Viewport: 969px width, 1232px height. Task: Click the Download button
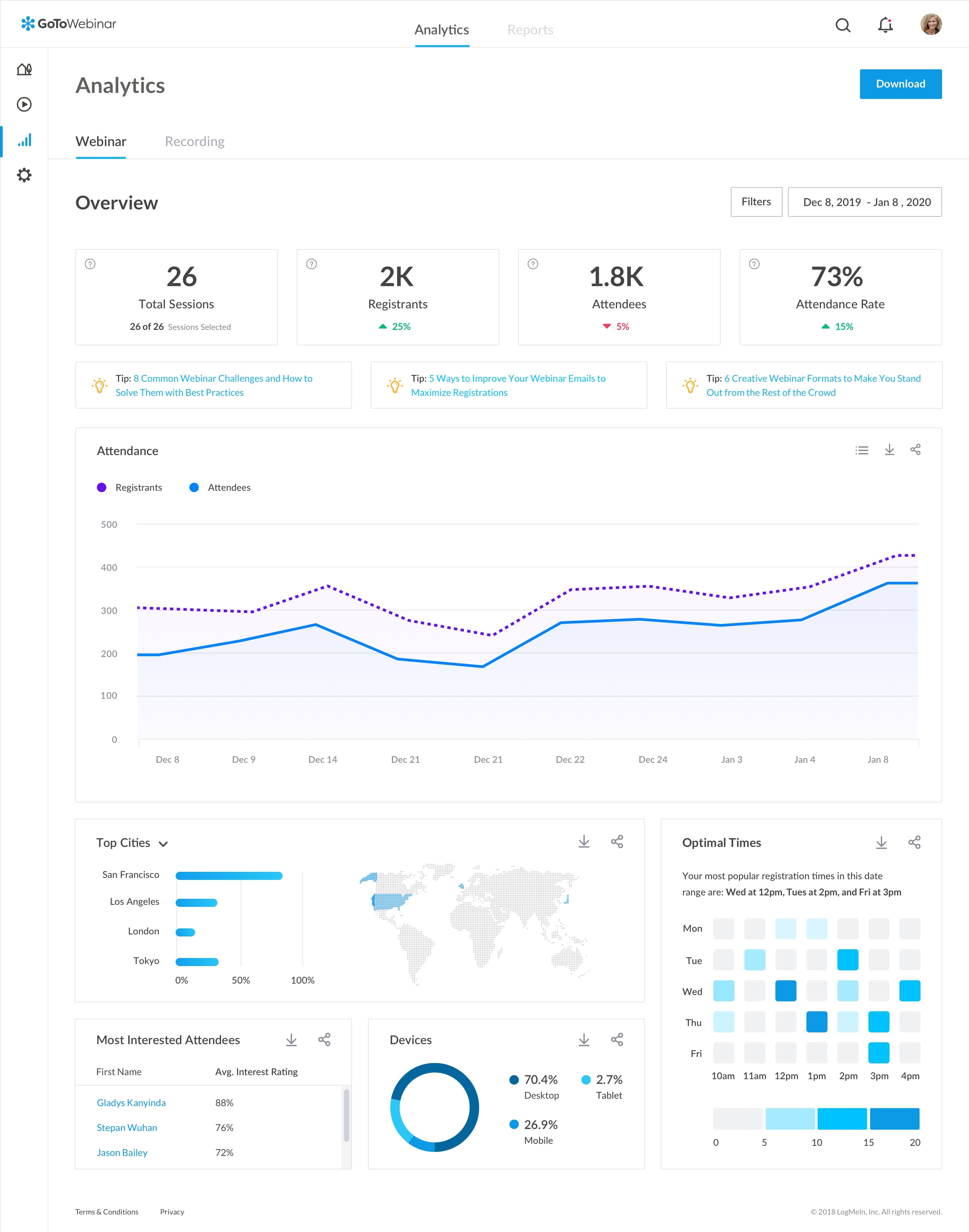pos(900,84)
